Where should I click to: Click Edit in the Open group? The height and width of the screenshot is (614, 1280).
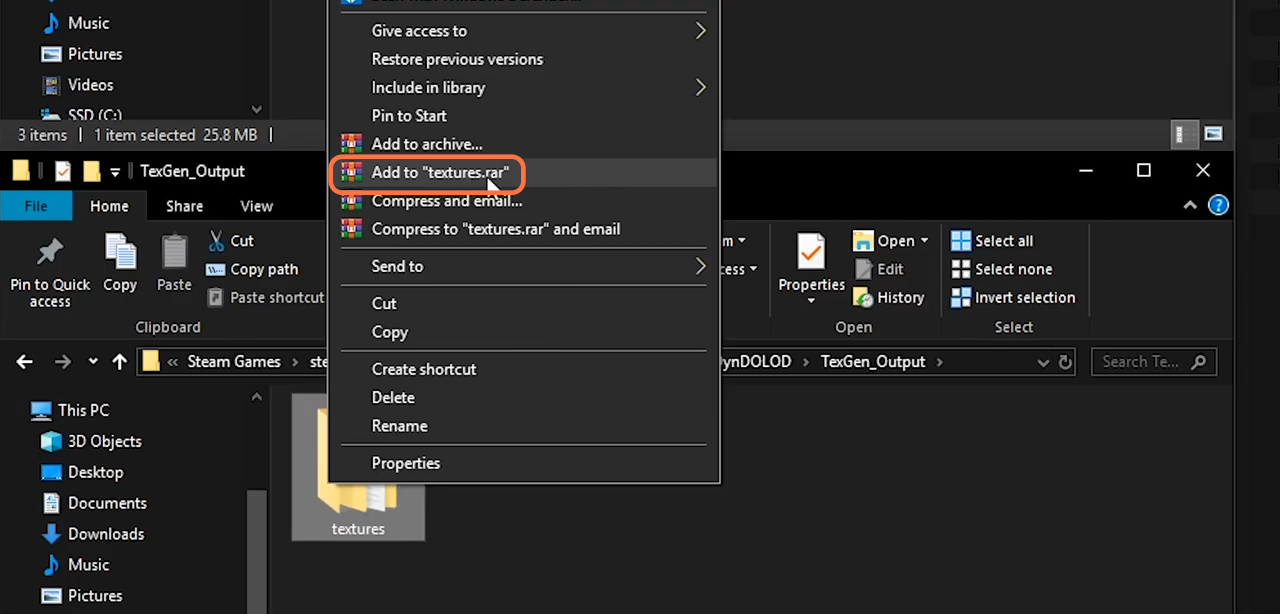[x=879, y=269]
